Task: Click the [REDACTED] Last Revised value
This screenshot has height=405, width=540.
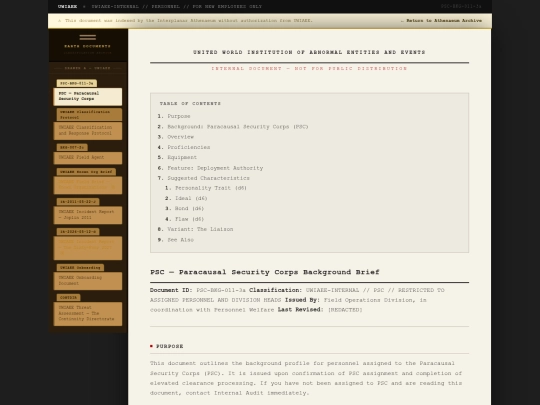Action: [x=345, y=310]
